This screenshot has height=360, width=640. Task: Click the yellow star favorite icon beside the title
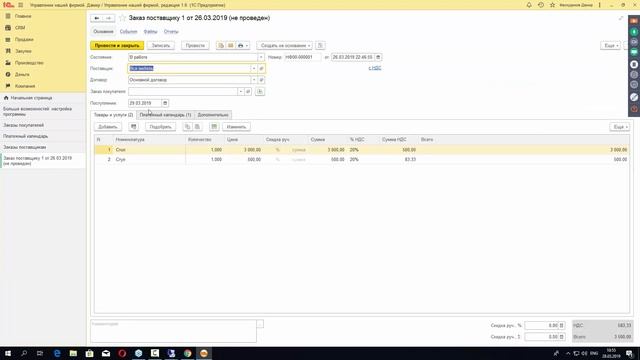pyautogui.click(x=122, y=18)
